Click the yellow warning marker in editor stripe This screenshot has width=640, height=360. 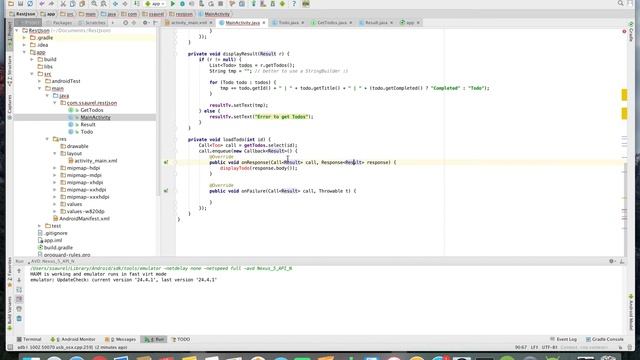point(624,95)
